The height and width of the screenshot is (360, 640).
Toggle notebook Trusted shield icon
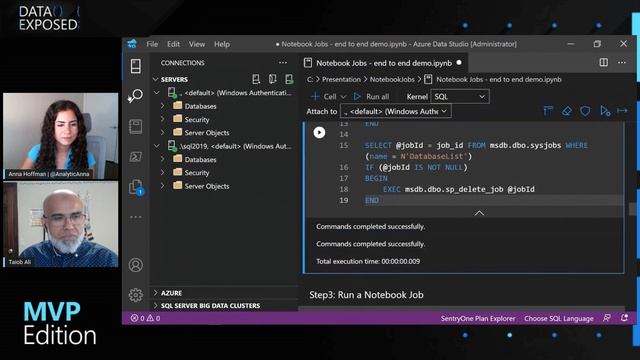tap(585, 111)
